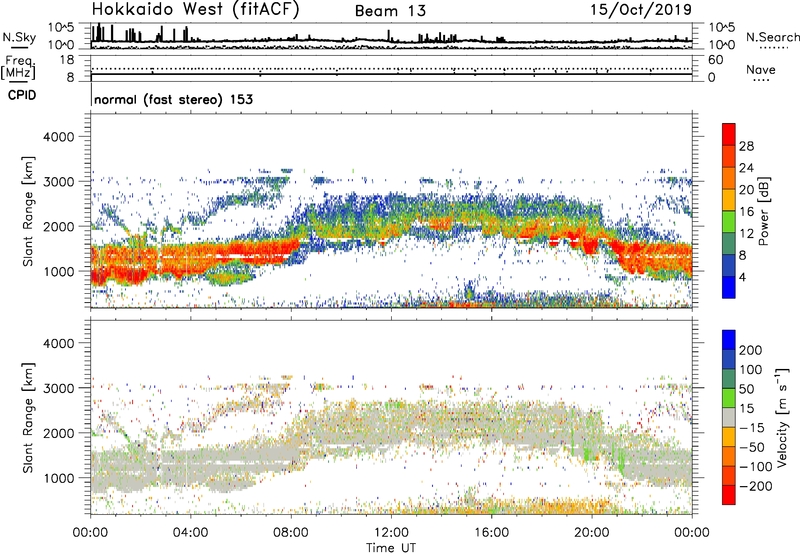800x554 pixels.
Task: Click the yellow 16–20 dB Power colorbar segment
Action: click(x=729, y=200)
